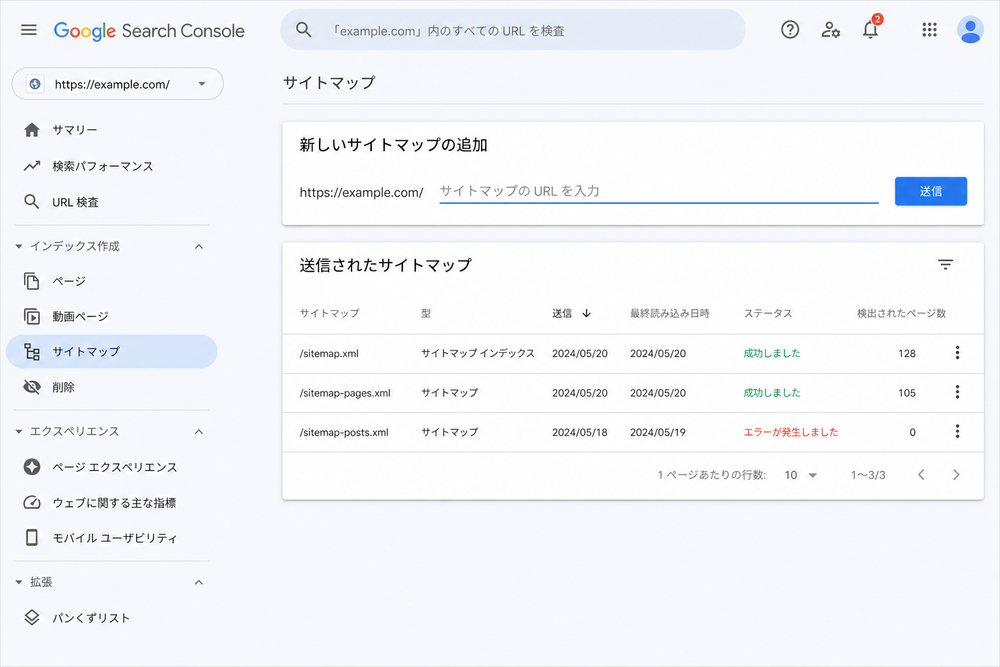
Task: Open 検索パフォーマンス in the sidebar
Action: pos(112,166)
